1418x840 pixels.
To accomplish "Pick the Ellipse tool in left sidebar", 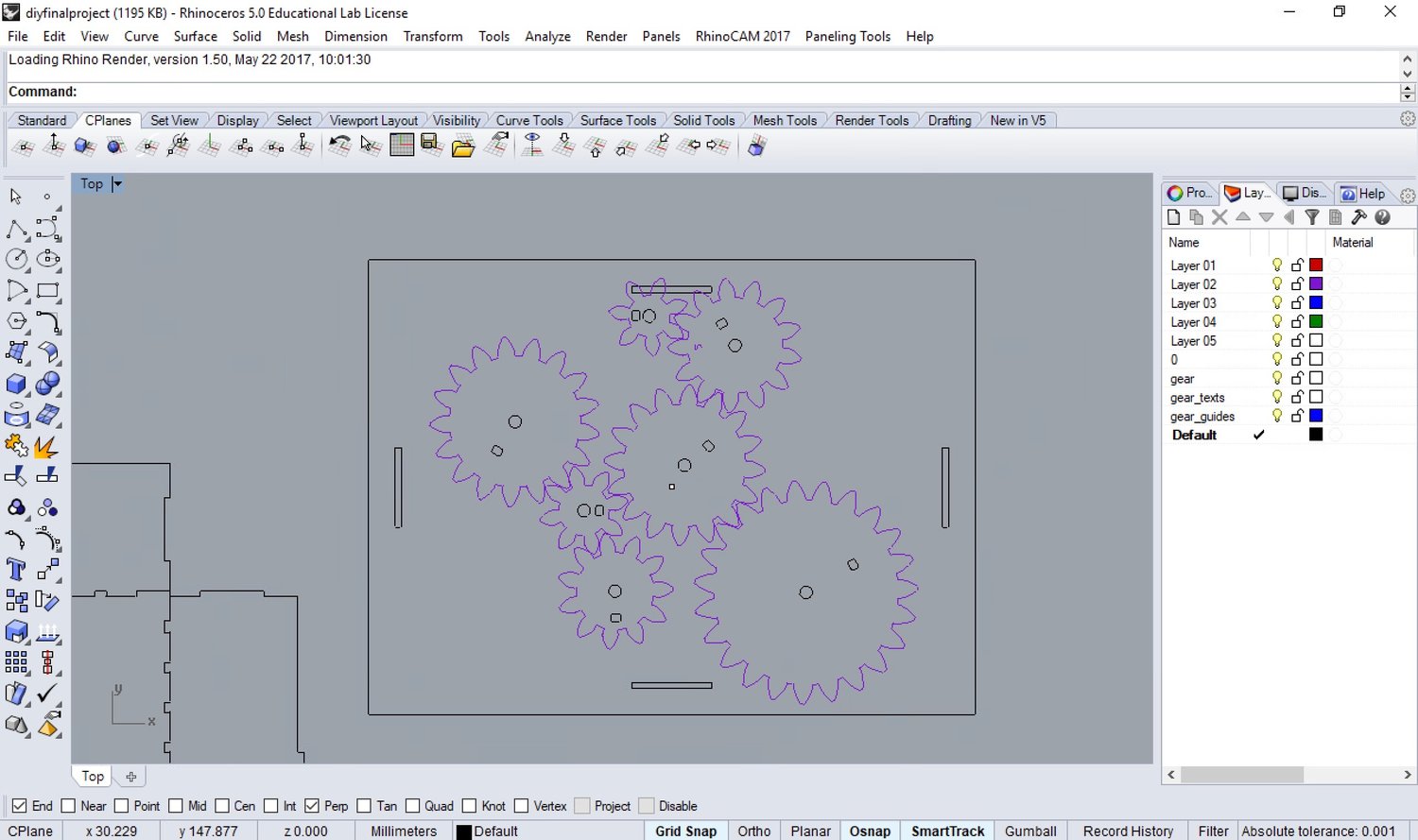I will (x=47, y=259).
